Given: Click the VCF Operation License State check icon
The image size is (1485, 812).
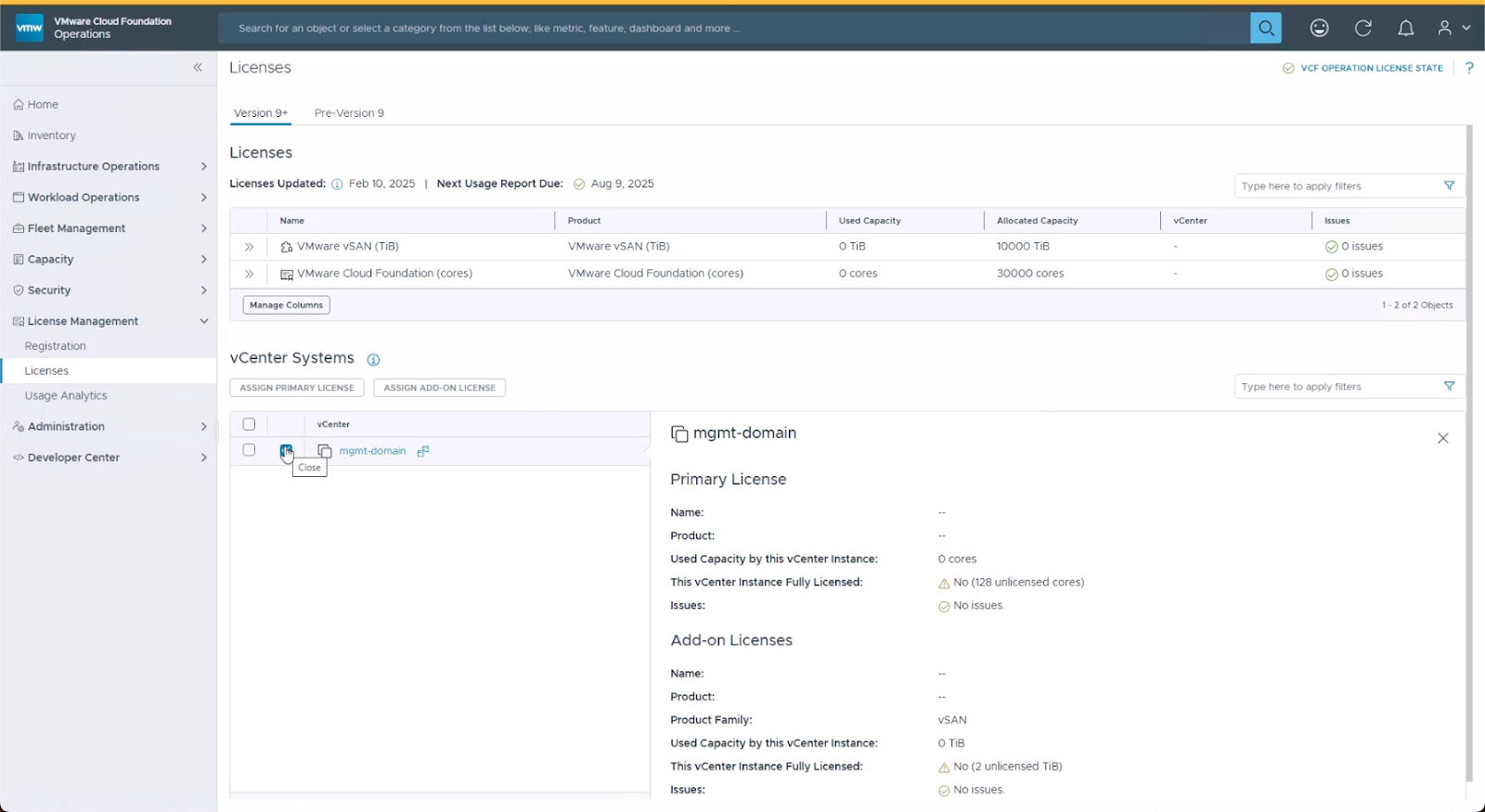Looking at the screenshot, I should coord(1288,68).
